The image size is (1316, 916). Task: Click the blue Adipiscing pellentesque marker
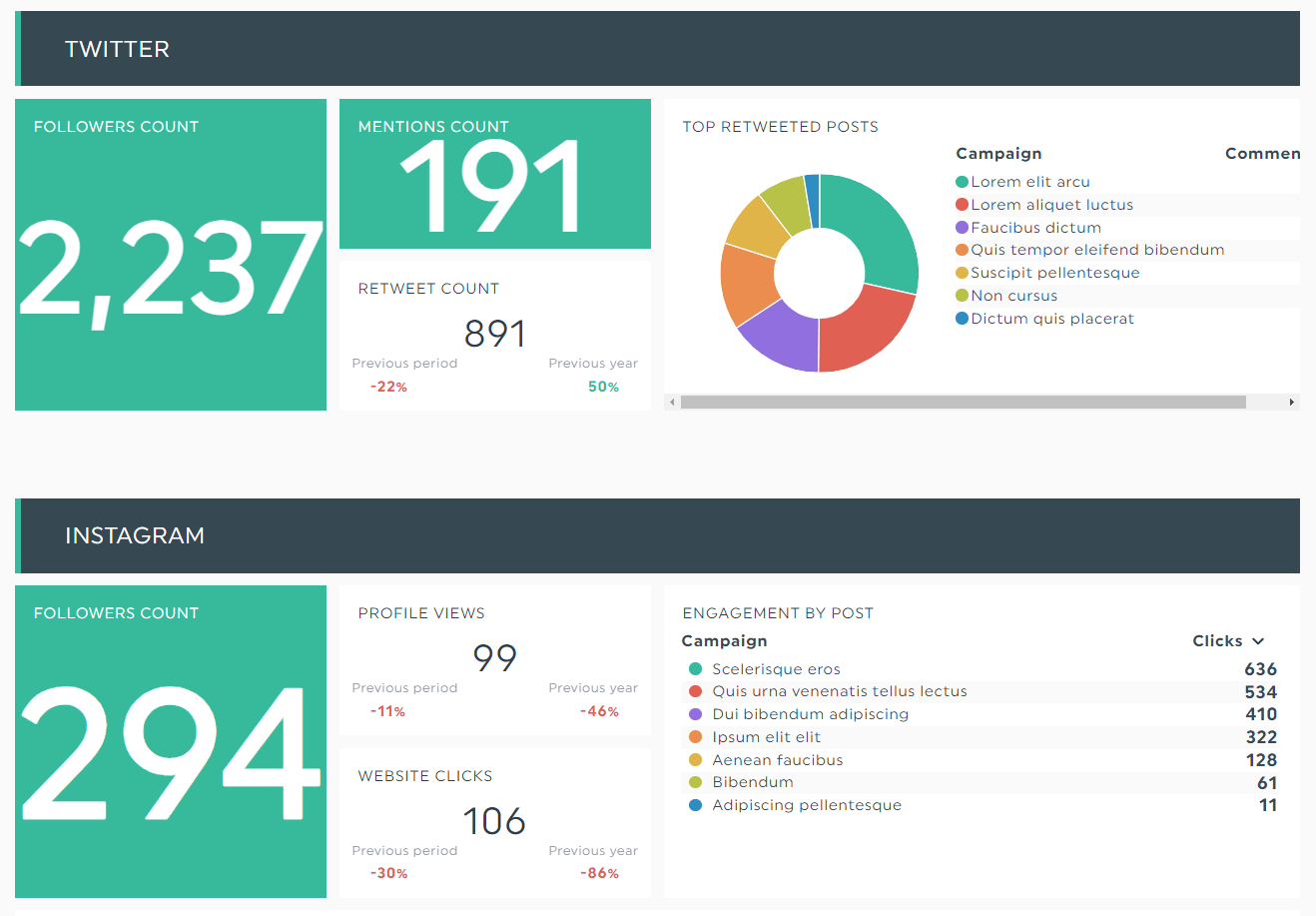(696, 805)
